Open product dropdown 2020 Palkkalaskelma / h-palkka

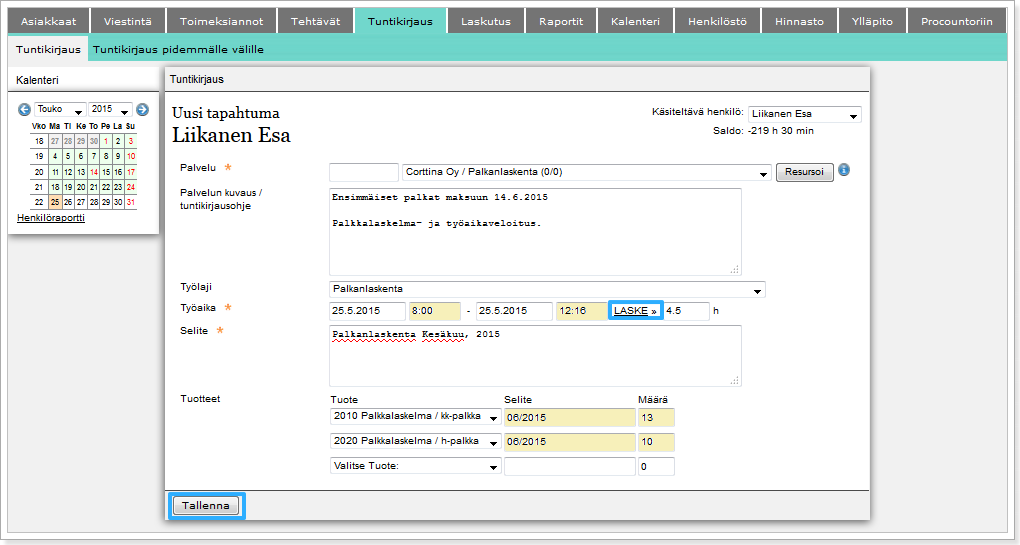415,442
